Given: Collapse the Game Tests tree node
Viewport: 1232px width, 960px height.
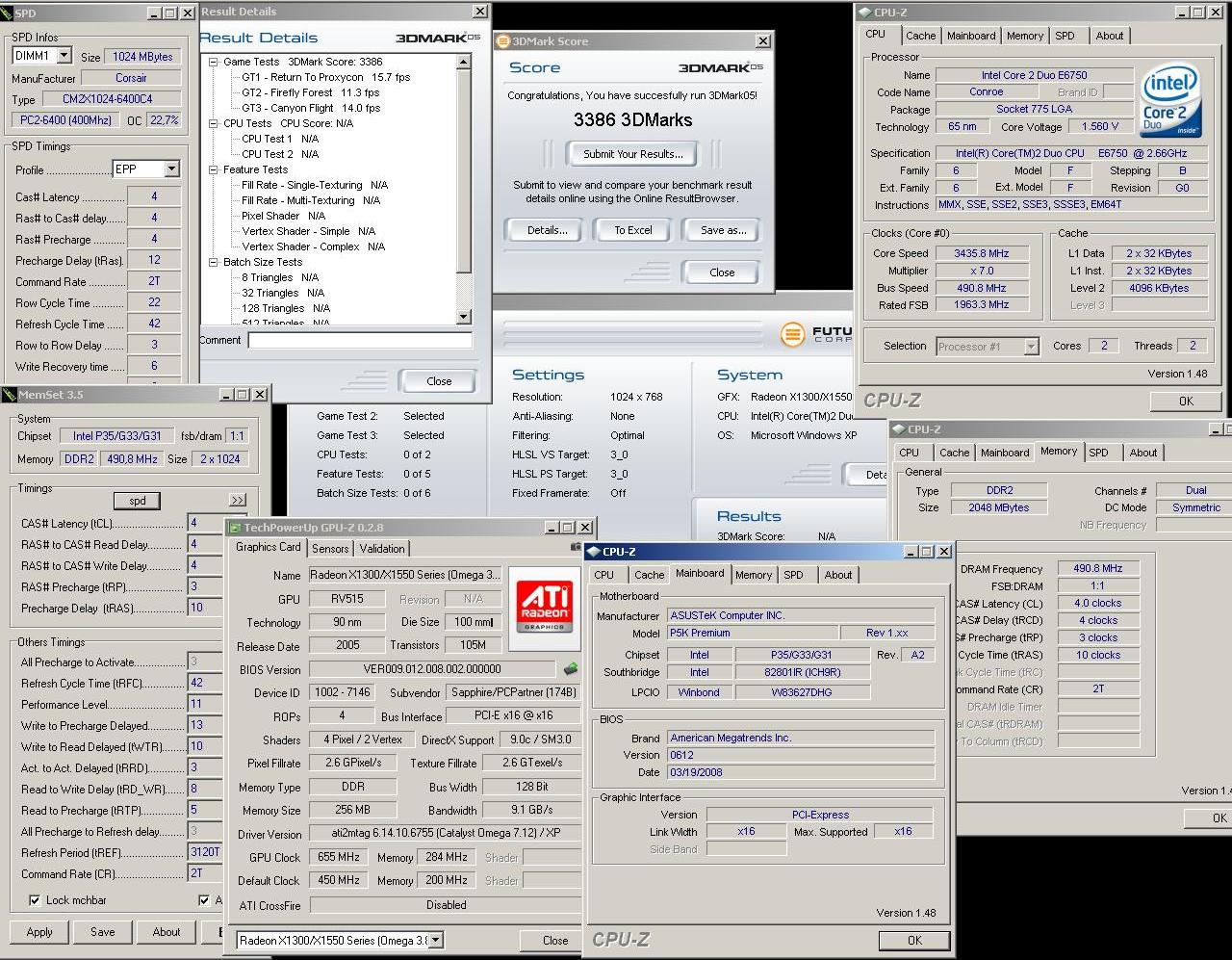Looking at the screenshot, I should tap(214, 62).
